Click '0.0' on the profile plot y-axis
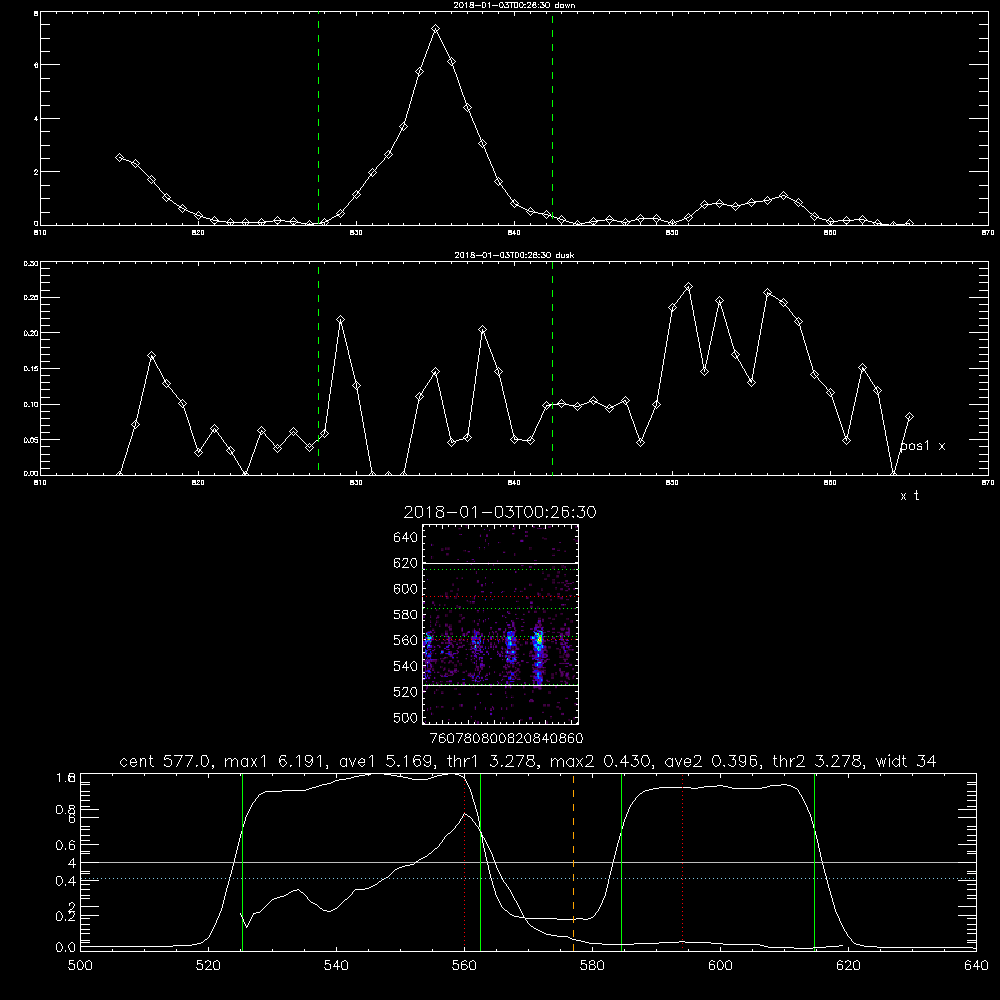The image size is (1000, 1000). 66,948
